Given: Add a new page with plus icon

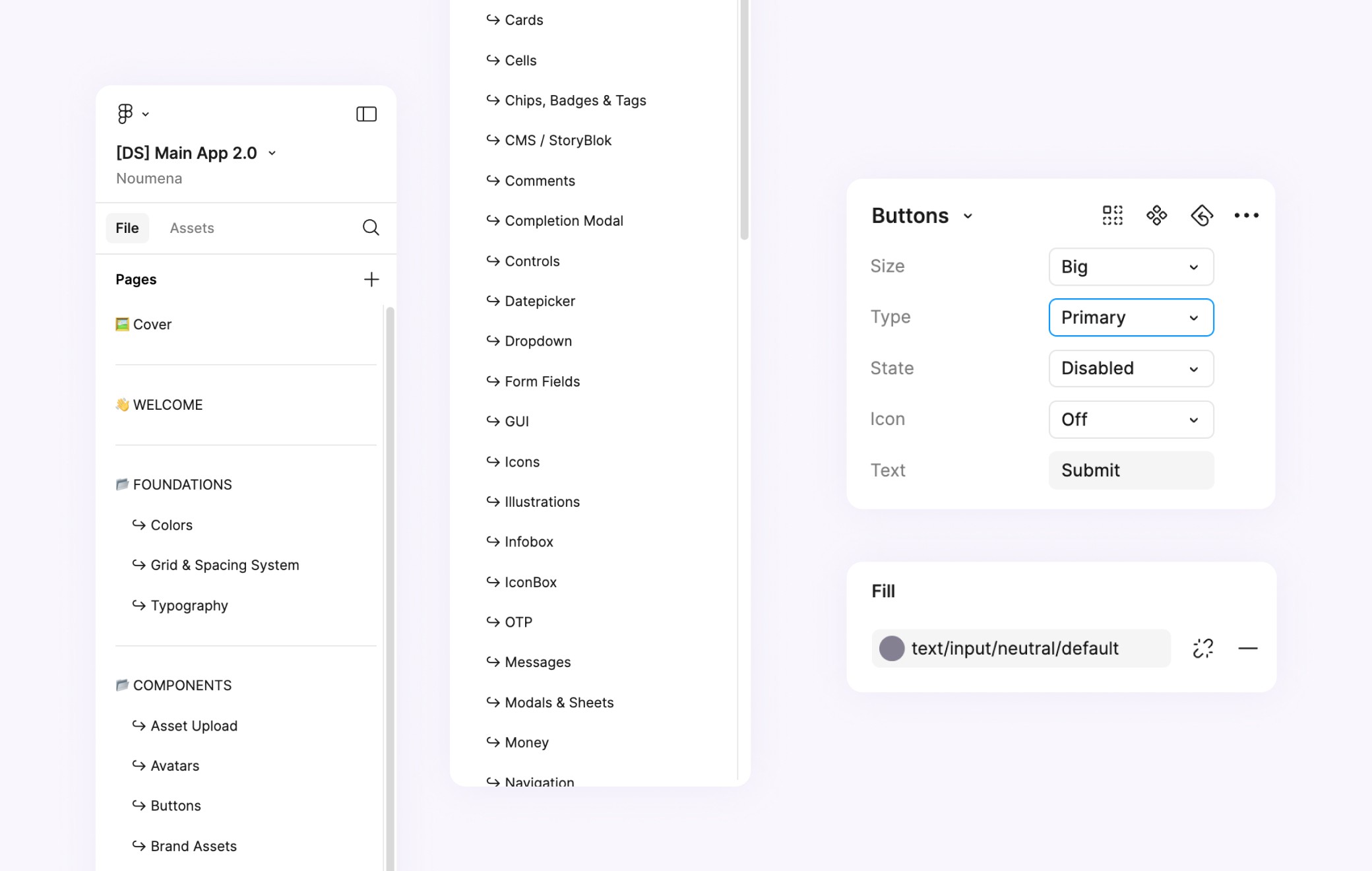Looking at the screenshot, I should [x=371, y=279].
